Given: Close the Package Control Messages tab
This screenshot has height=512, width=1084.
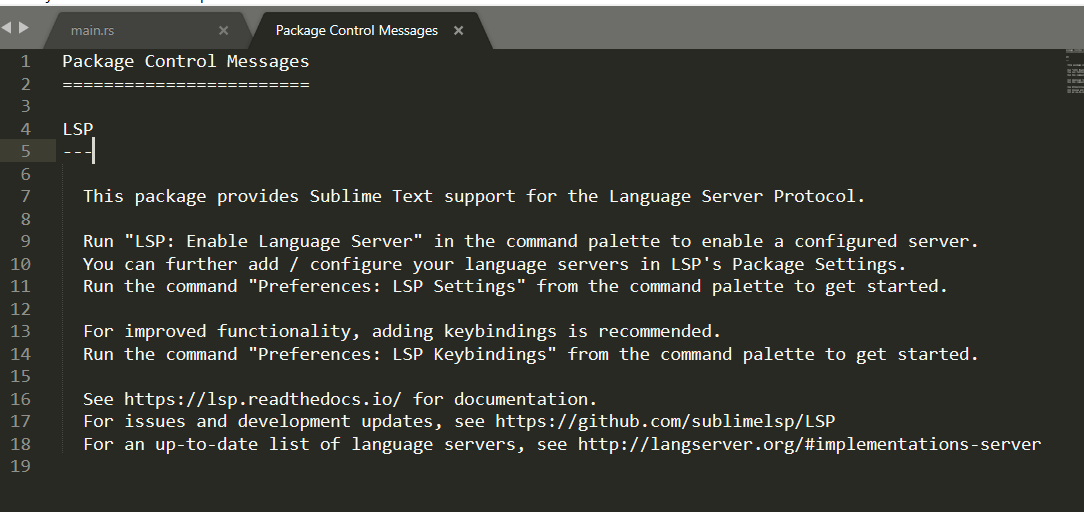Looking at the screenshot, I should (458, 30).
